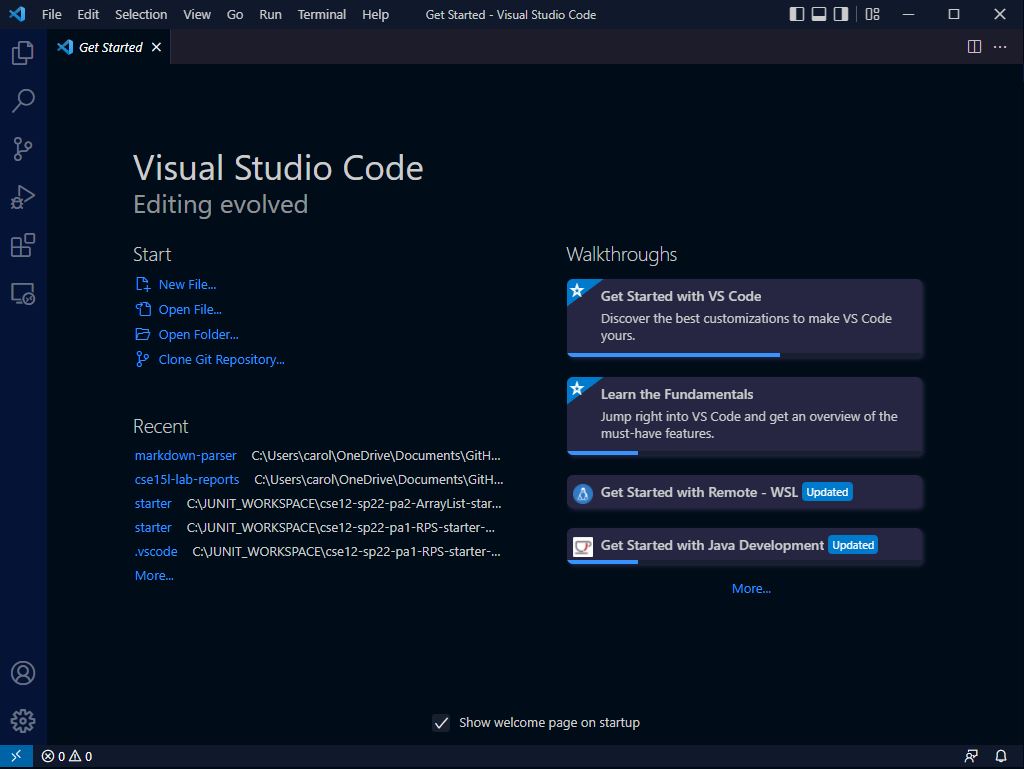This screenshot has height=769, width=1024.
Task: Toggle the Show welcome page on startup checkbox
Action: [x=441, y=722]
